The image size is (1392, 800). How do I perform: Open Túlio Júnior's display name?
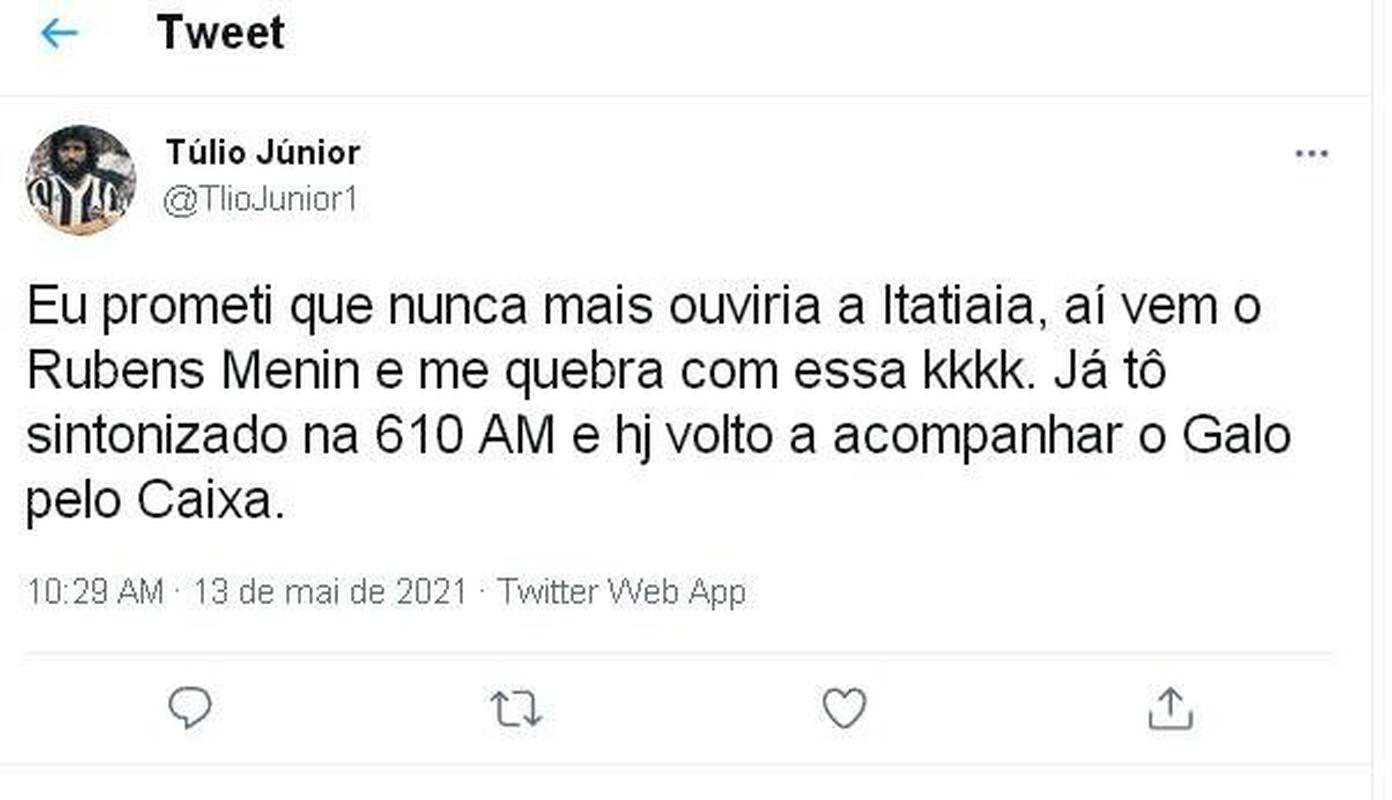[x=265, y=151]
